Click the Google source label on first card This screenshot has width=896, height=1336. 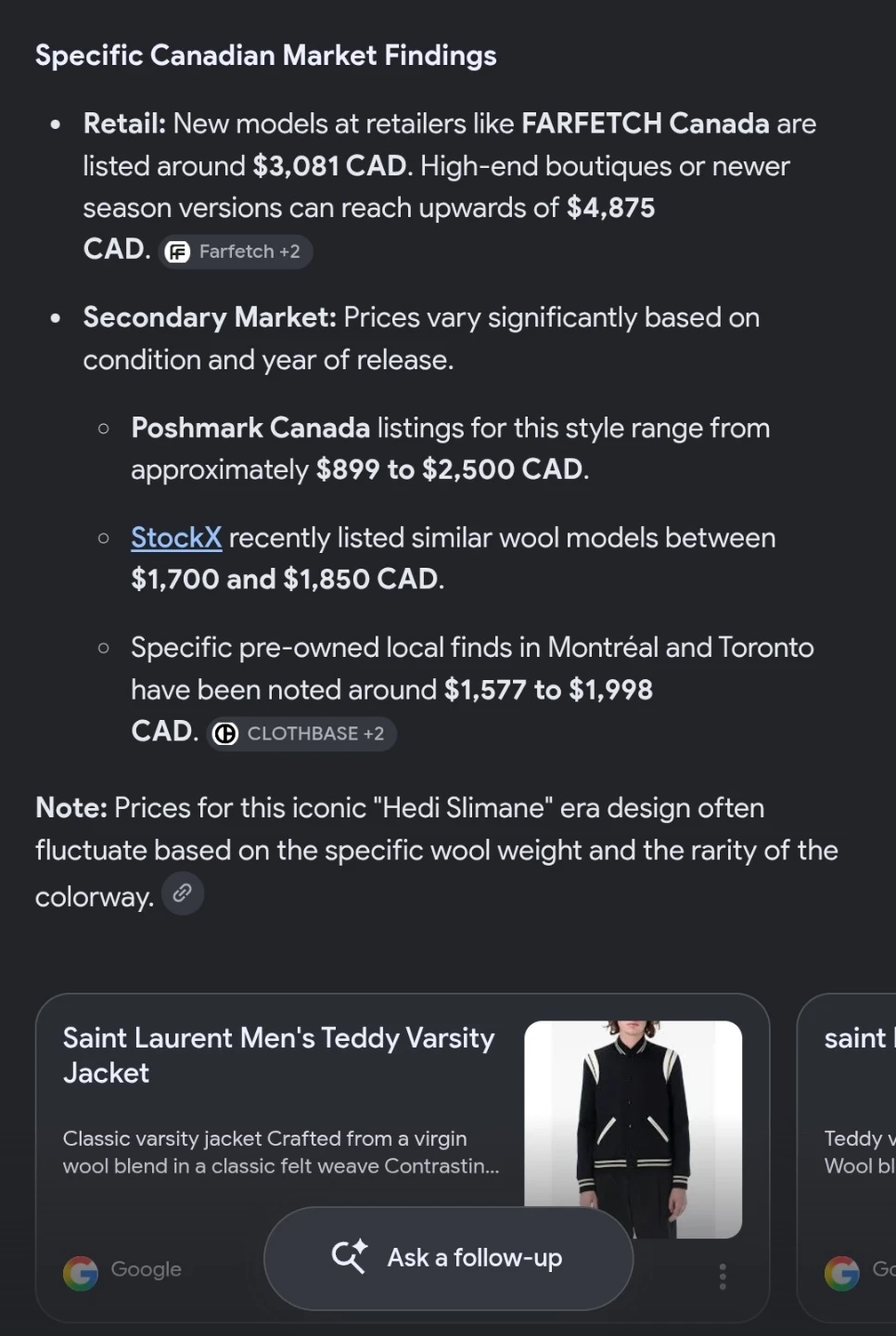tap(146, 1269)
